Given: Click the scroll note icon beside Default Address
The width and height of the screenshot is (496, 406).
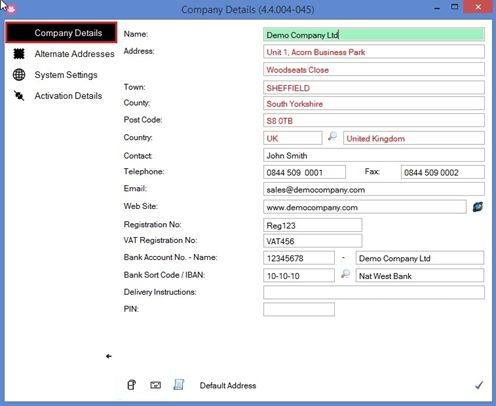Looking at the screenshot, I should (179, 385).
